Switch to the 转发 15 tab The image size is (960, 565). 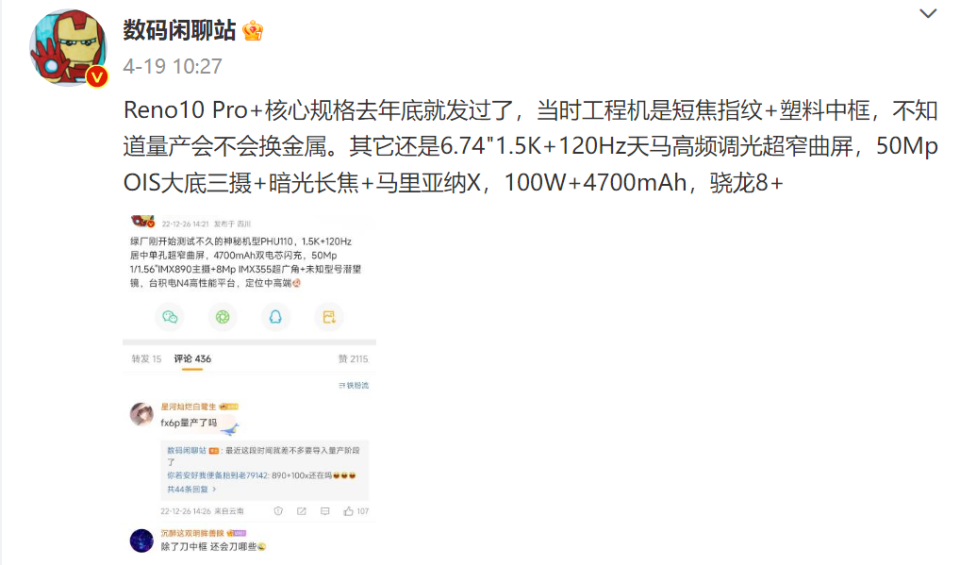[146, 359]
